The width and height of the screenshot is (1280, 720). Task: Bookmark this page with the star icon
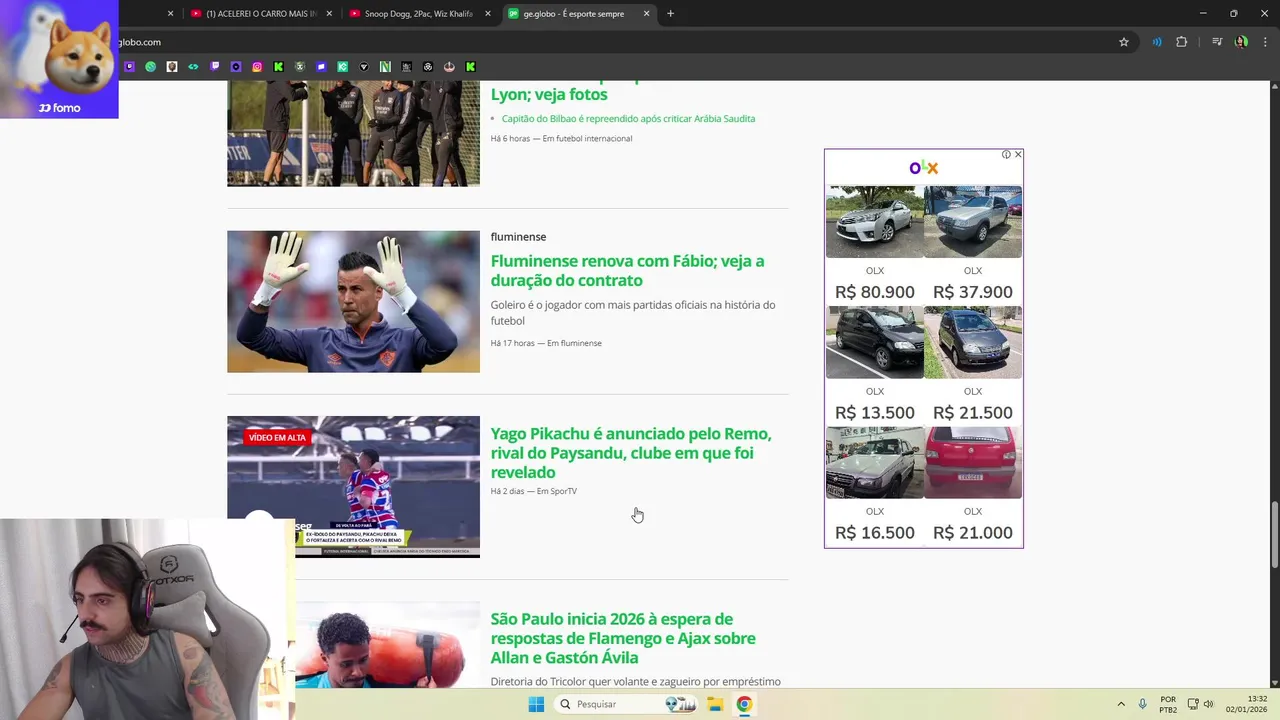(1124, 42)
